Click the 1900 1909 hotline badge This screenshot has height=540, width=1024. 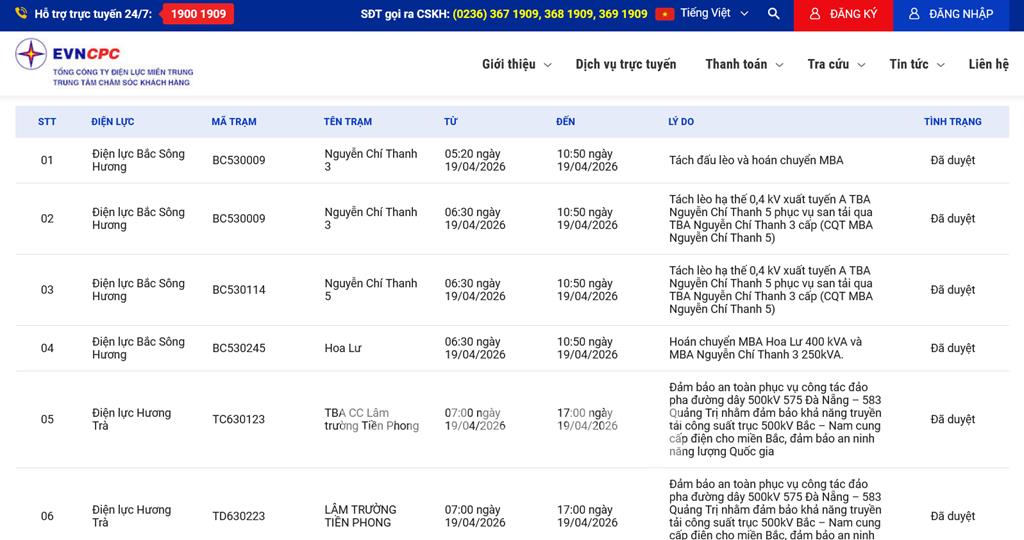tap(197, 14)
